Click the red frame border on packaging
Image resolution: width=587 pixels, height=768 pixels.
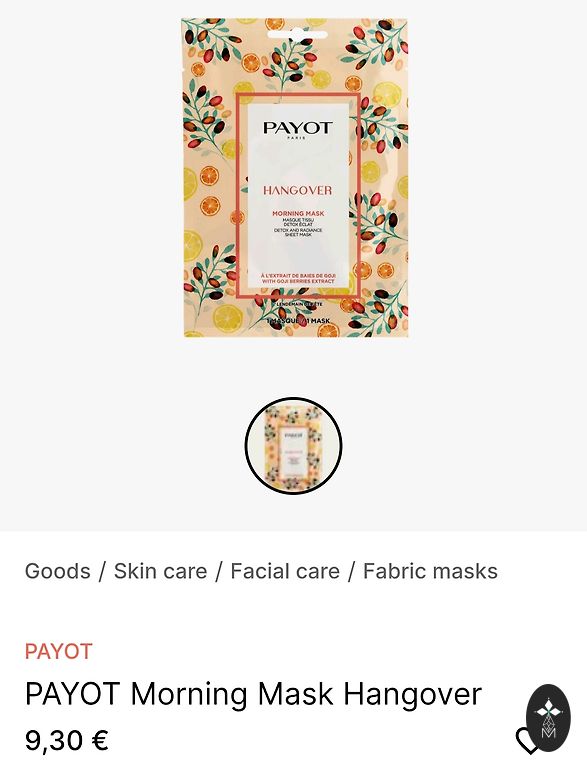239,196
